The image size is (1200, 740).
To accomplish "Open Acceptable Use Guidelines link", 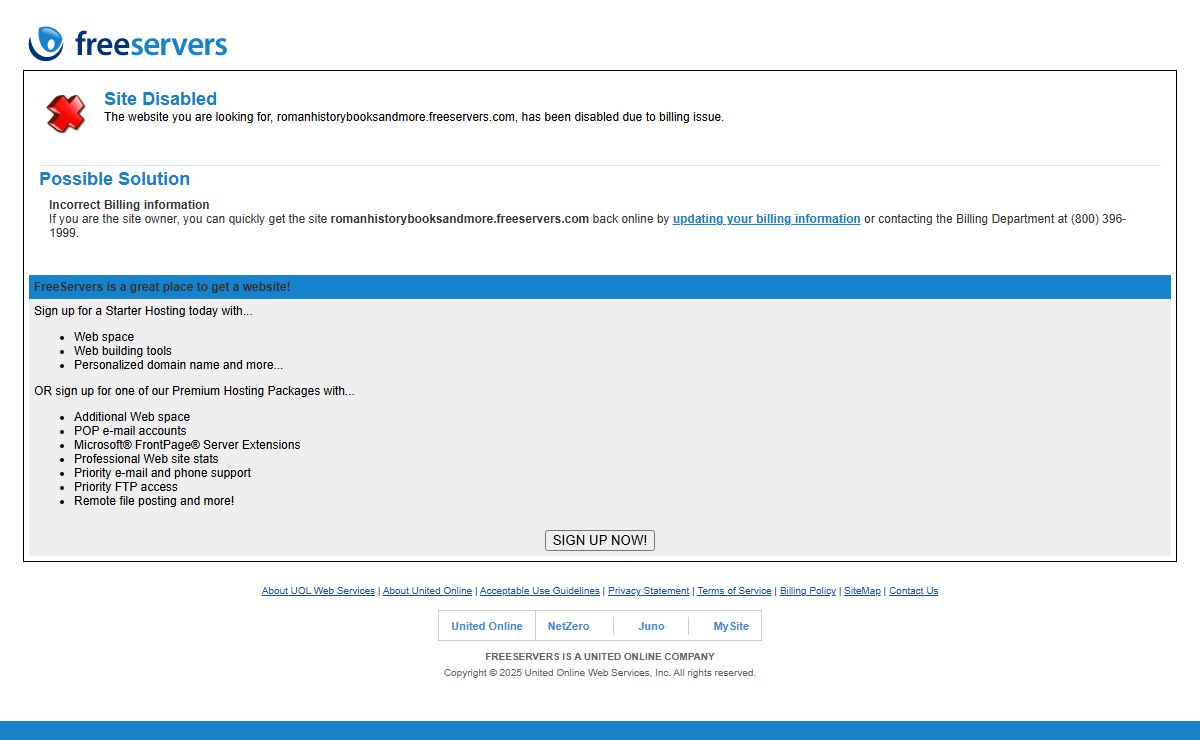I will [540, 591].
